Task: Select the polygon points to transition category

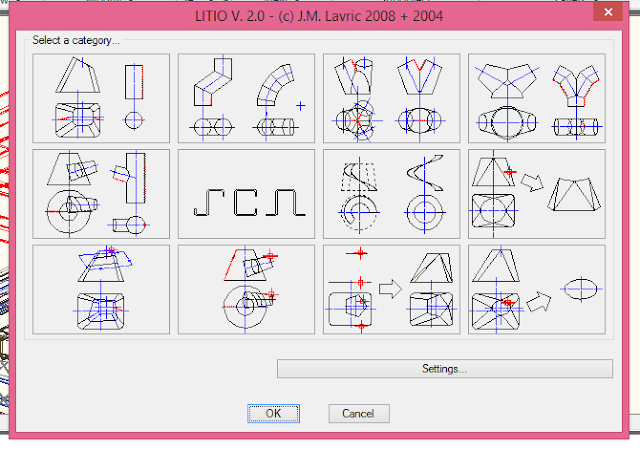Action: (x=392, y=290)
